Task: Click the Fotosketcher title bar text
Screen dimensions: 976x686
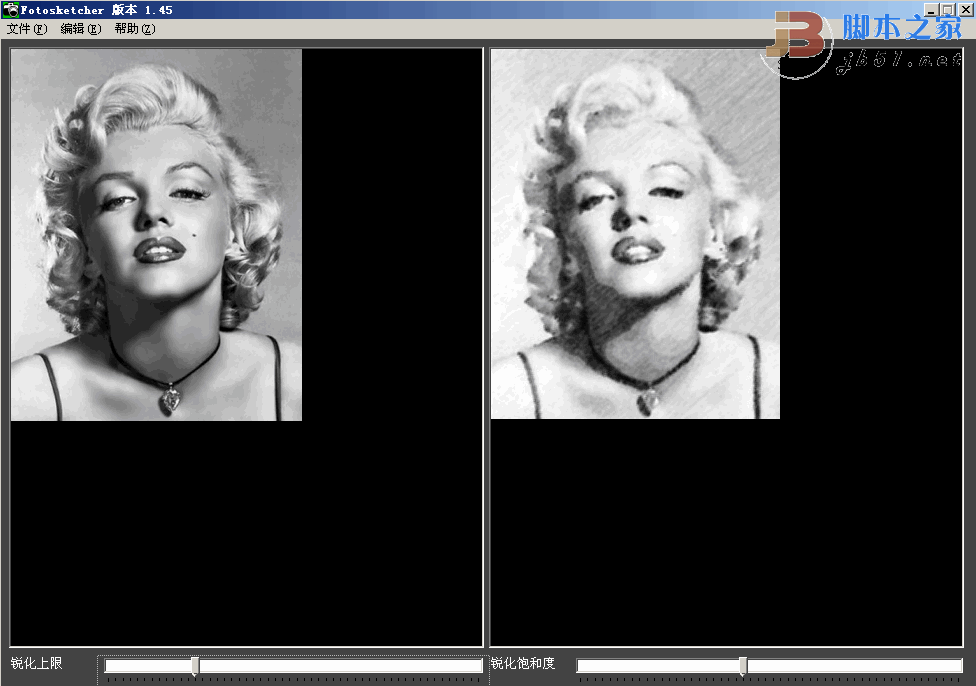Action: point(97,10)
